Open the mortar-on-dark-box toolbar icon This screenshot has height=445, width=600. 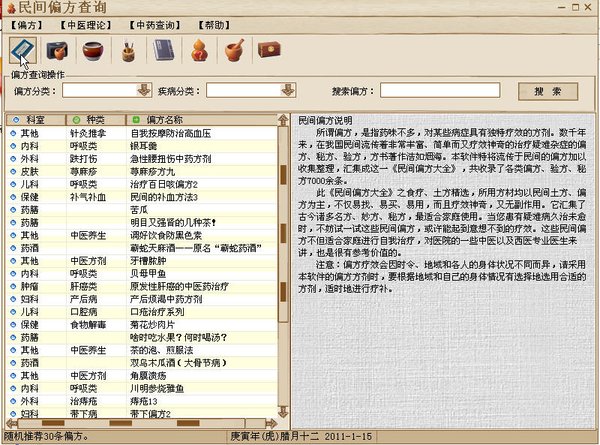pos(57,51)
